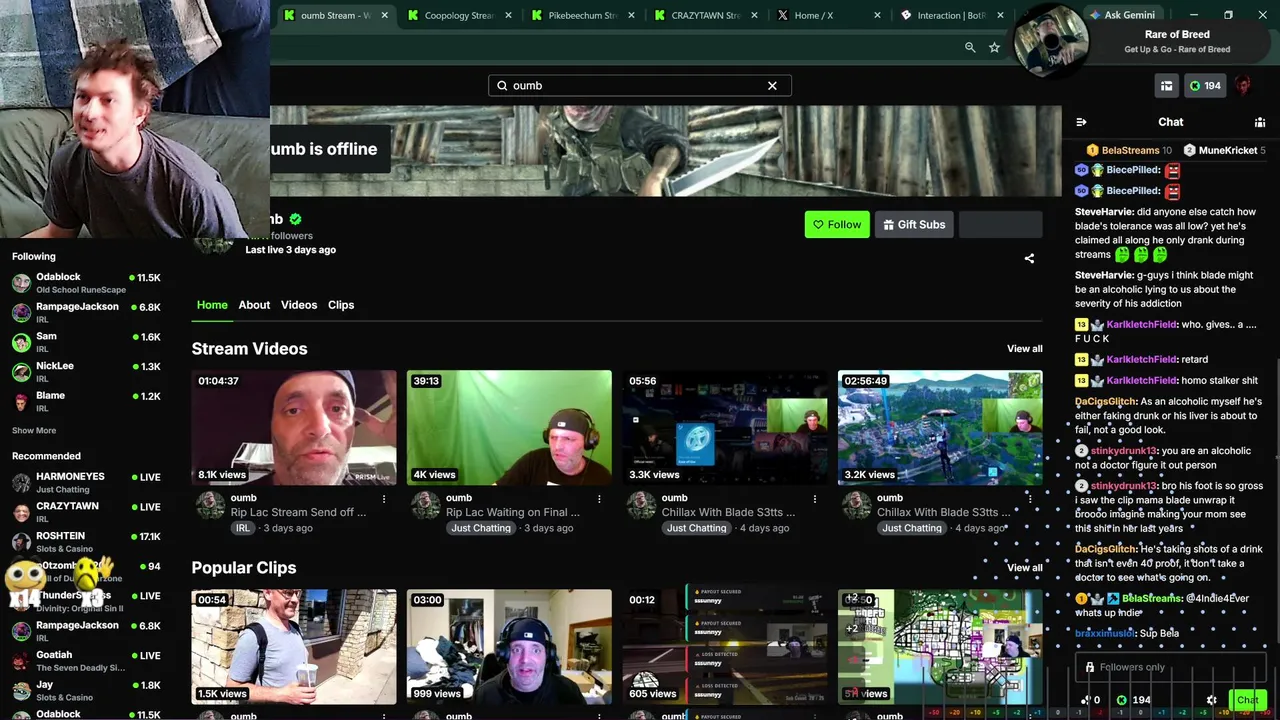The height and width of the screenshot is (720, 1280).
Task: Switch to the Pikebeechum browser tab
Action: (583, 15)
